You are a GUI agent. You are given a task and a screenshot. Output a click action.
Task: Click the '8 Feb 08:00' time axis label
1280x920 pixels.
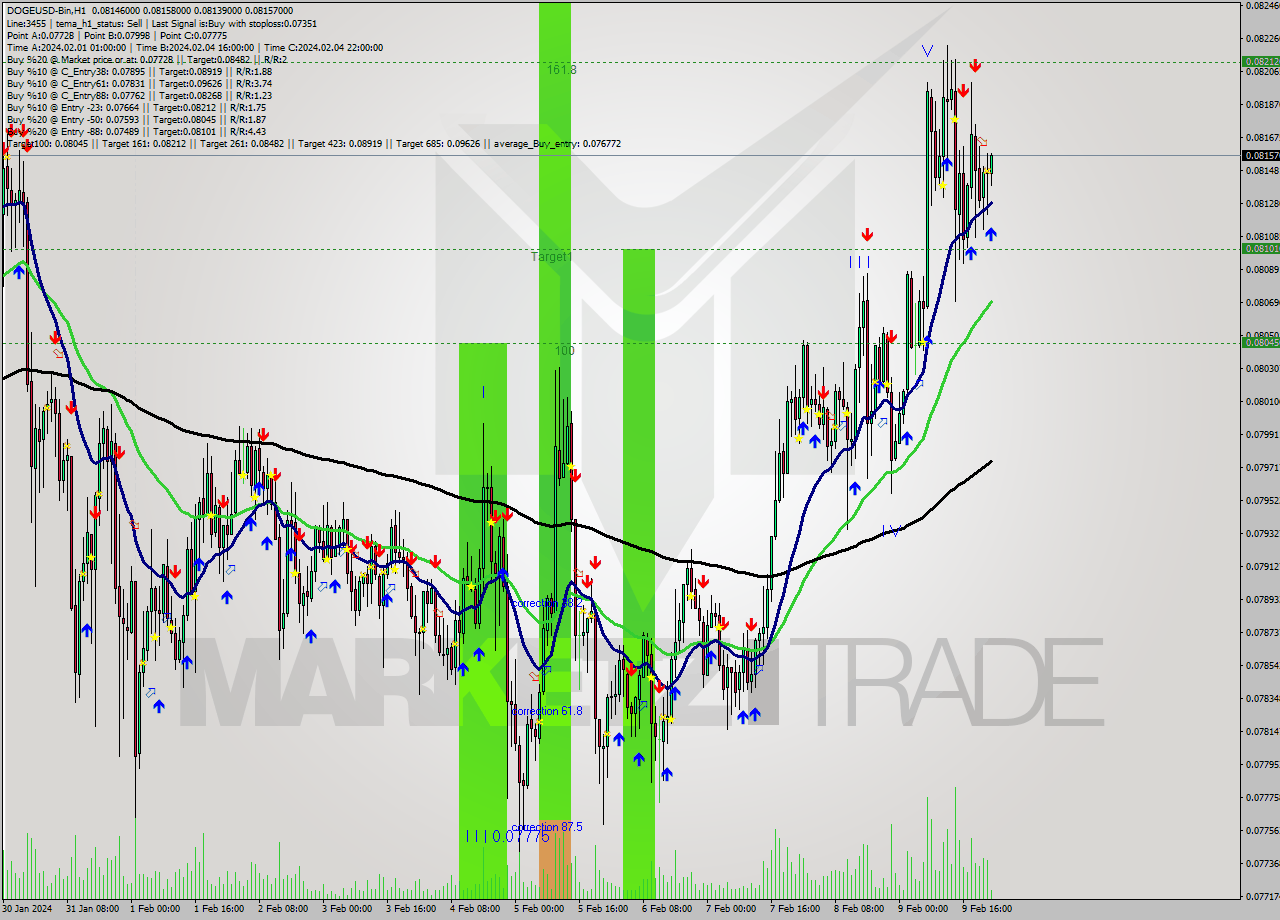pos(860,909)
